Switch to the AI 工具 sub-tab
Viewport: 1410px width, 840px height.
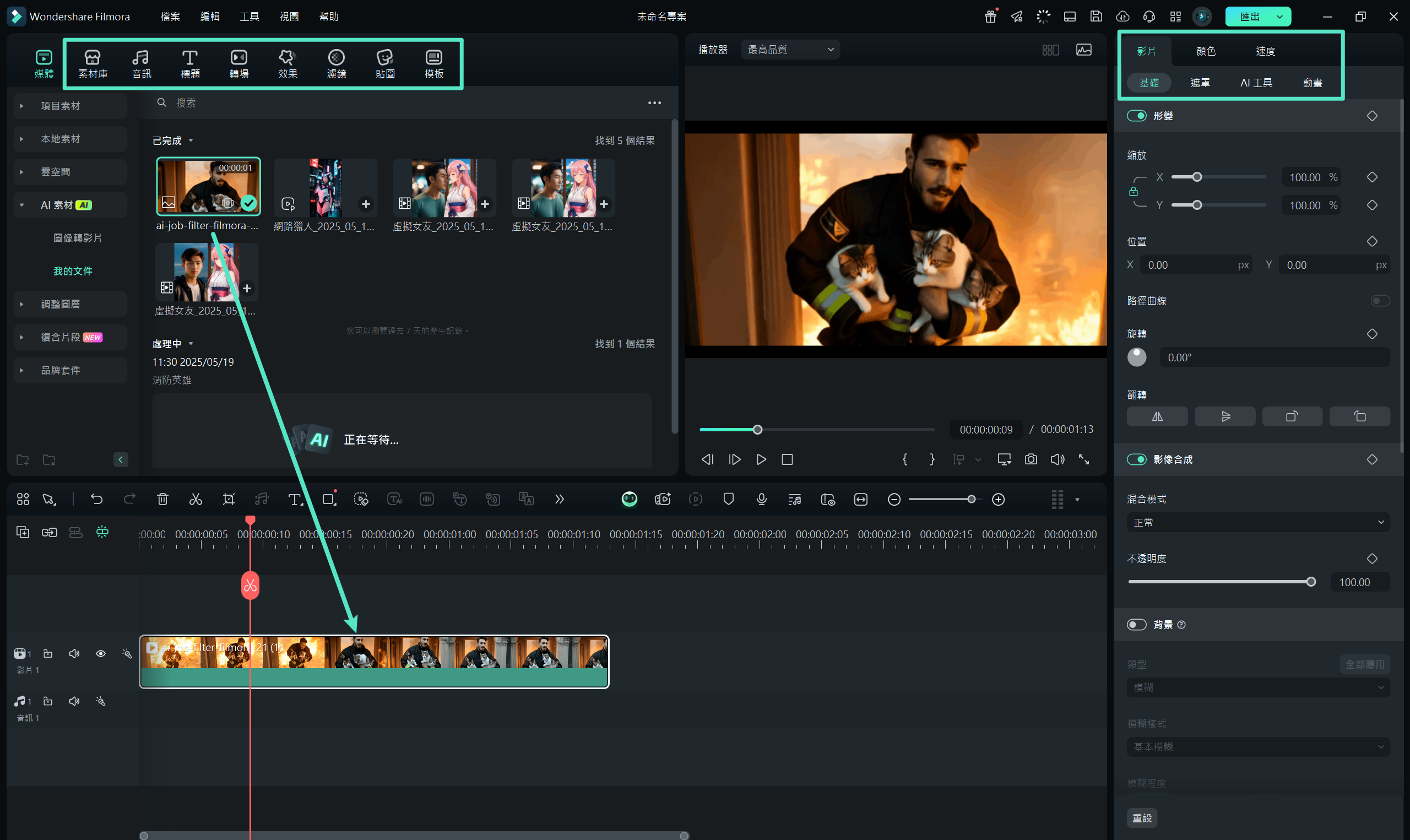(1256, 83)
